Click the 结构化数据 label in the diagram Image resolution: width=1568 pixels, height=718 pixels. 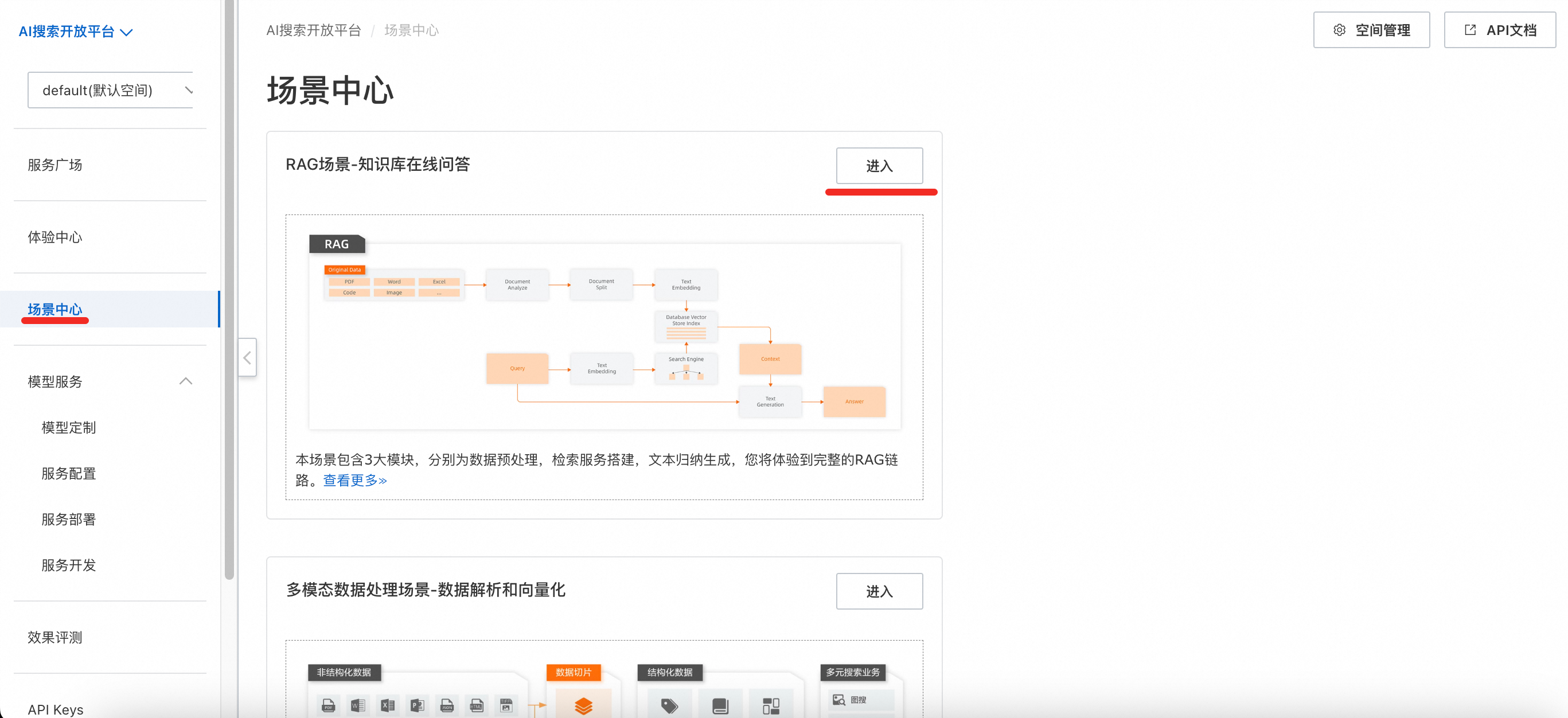(x=669, y=672)
